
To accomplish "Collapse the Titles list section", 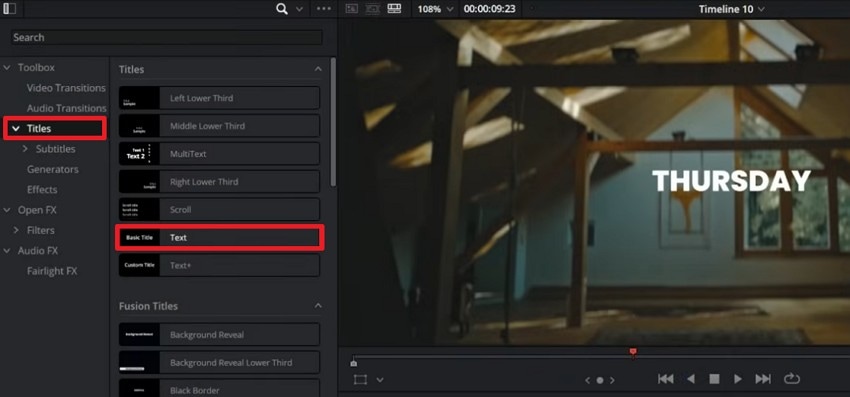I will [x=318, y=69].
